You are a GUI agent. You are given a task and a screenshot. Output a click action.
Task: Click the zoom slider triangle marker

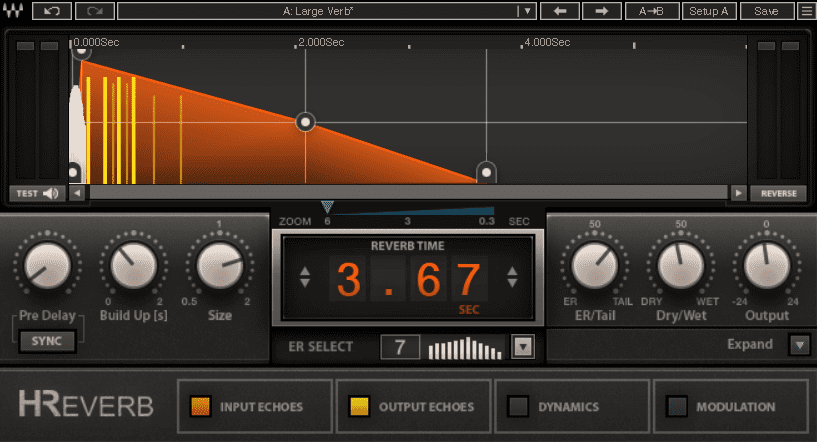(x=327, y=207)
